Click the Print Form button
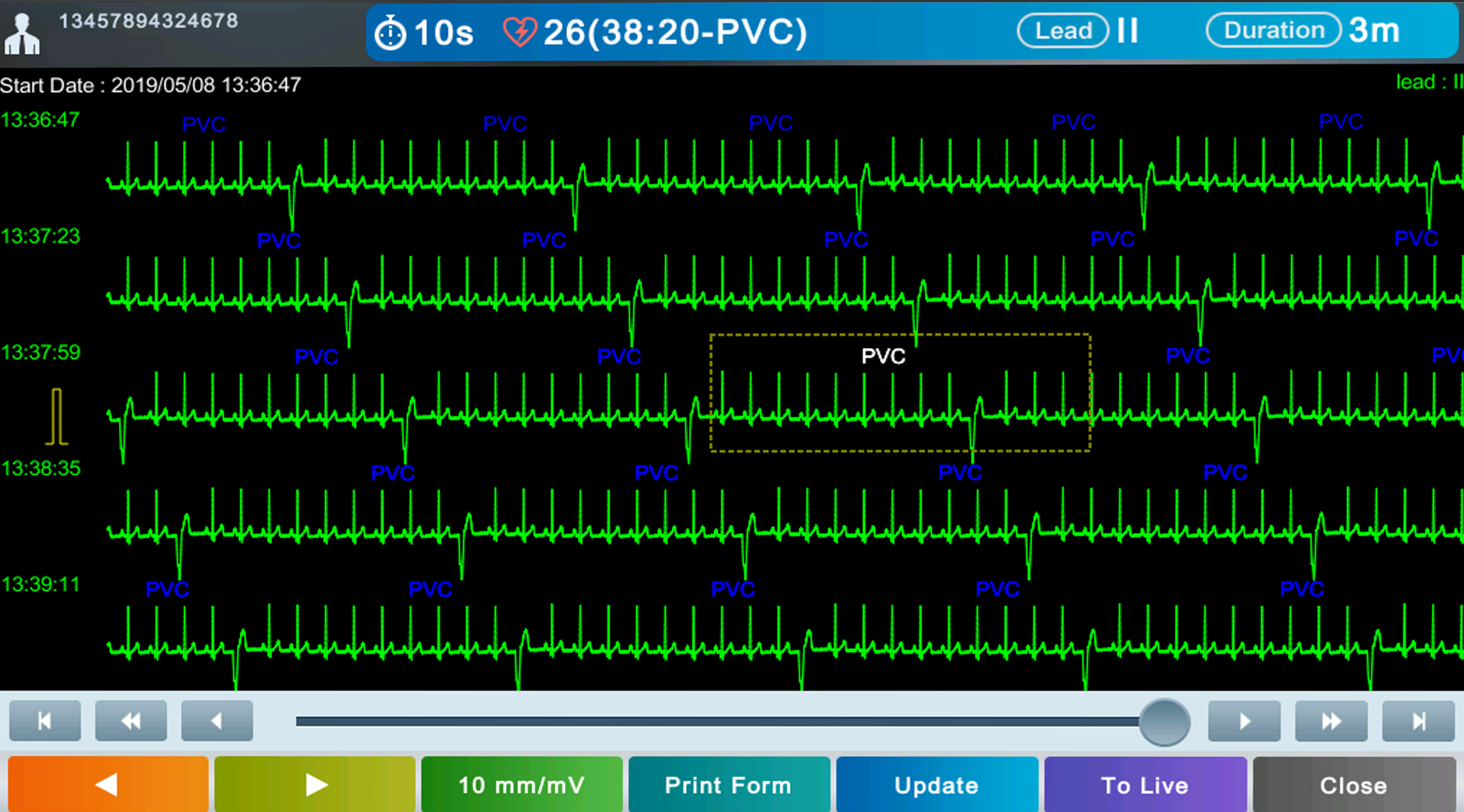1464x812 pixels. click(728, 785)
